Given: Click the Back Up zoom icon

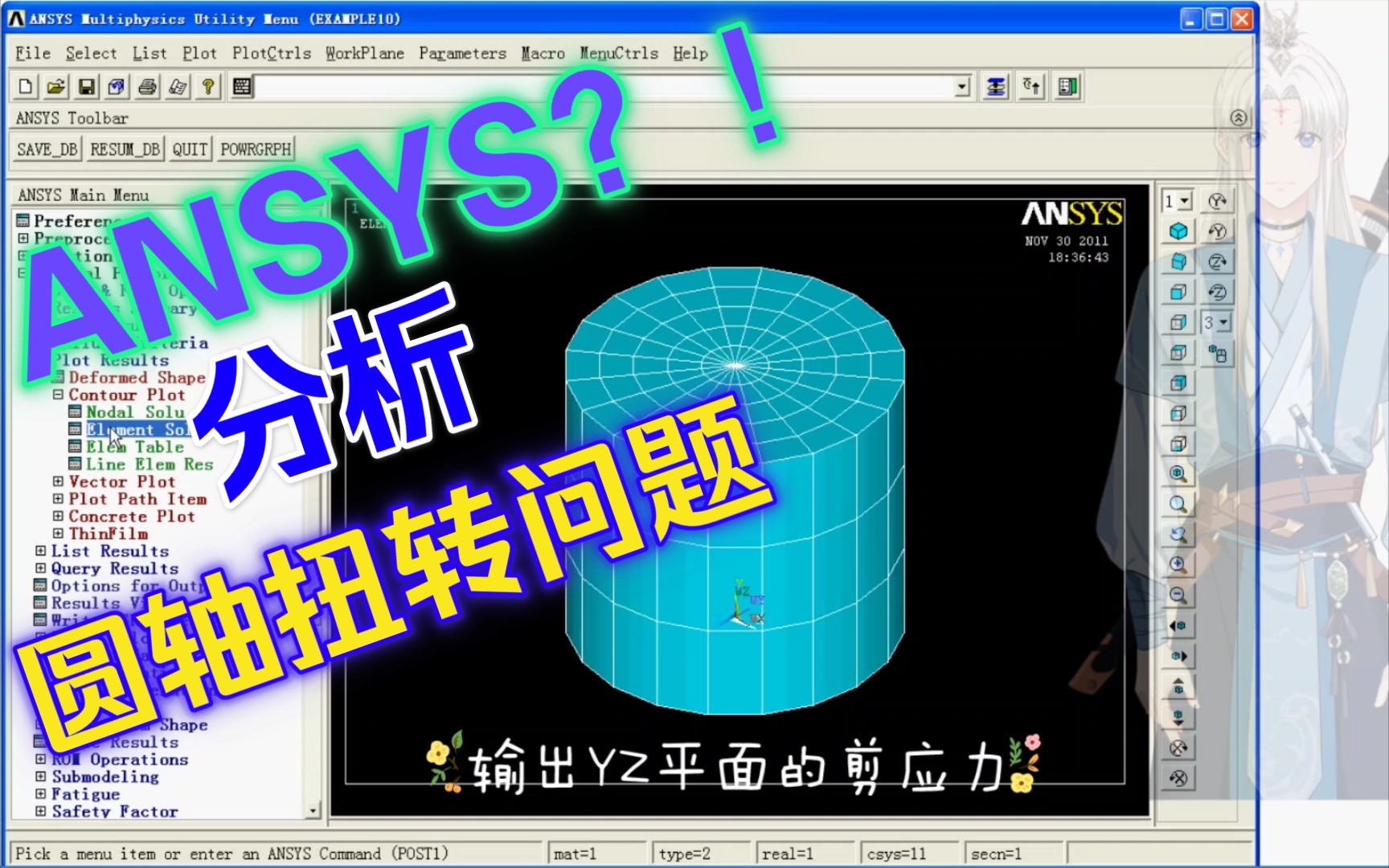Looking at the screenshot, I should coord(1178,535).
